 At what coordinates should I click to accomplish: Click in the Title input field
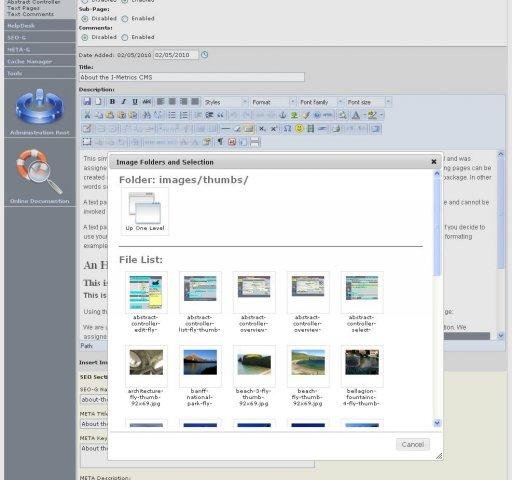(x=192, y=77)
